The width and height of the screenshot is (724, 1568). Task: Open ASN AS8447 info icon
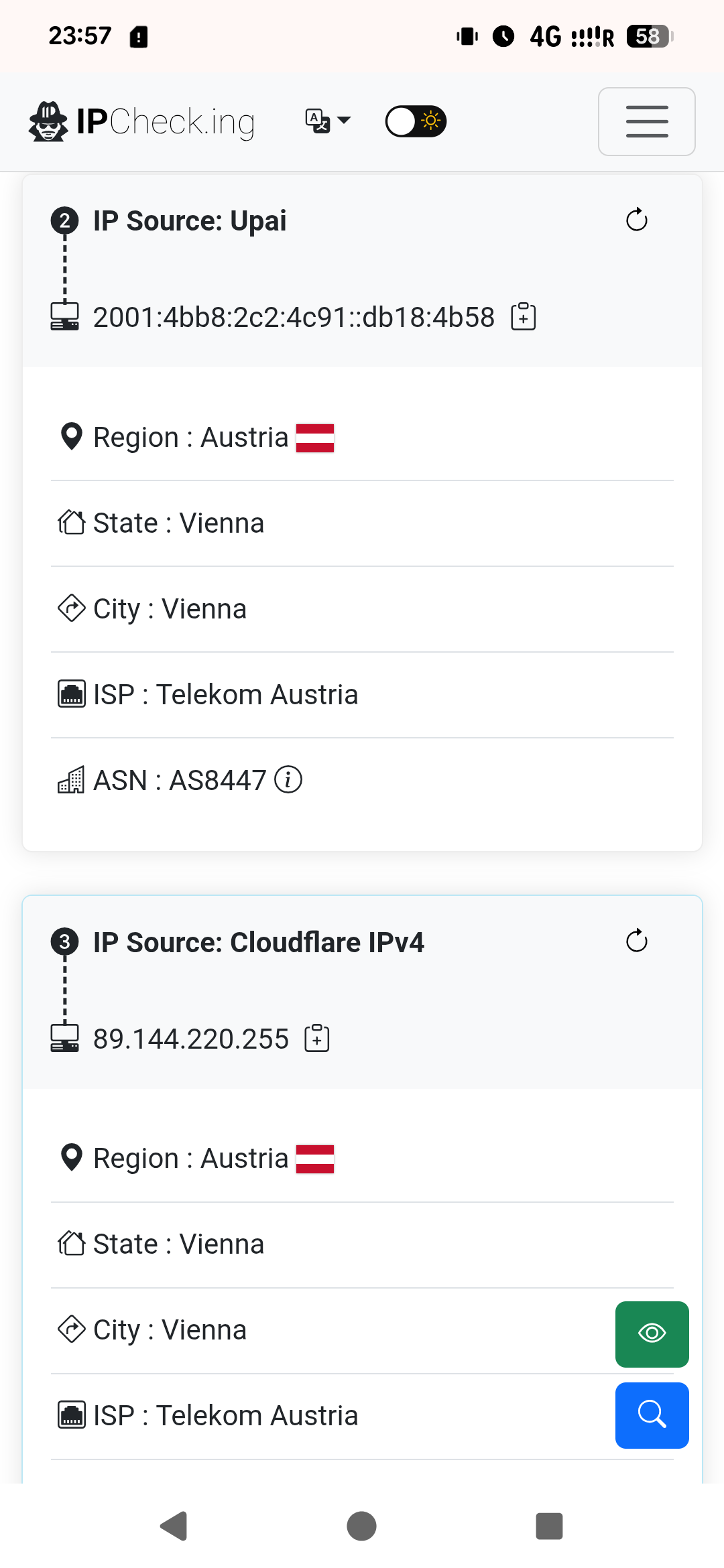pos(288,780)
